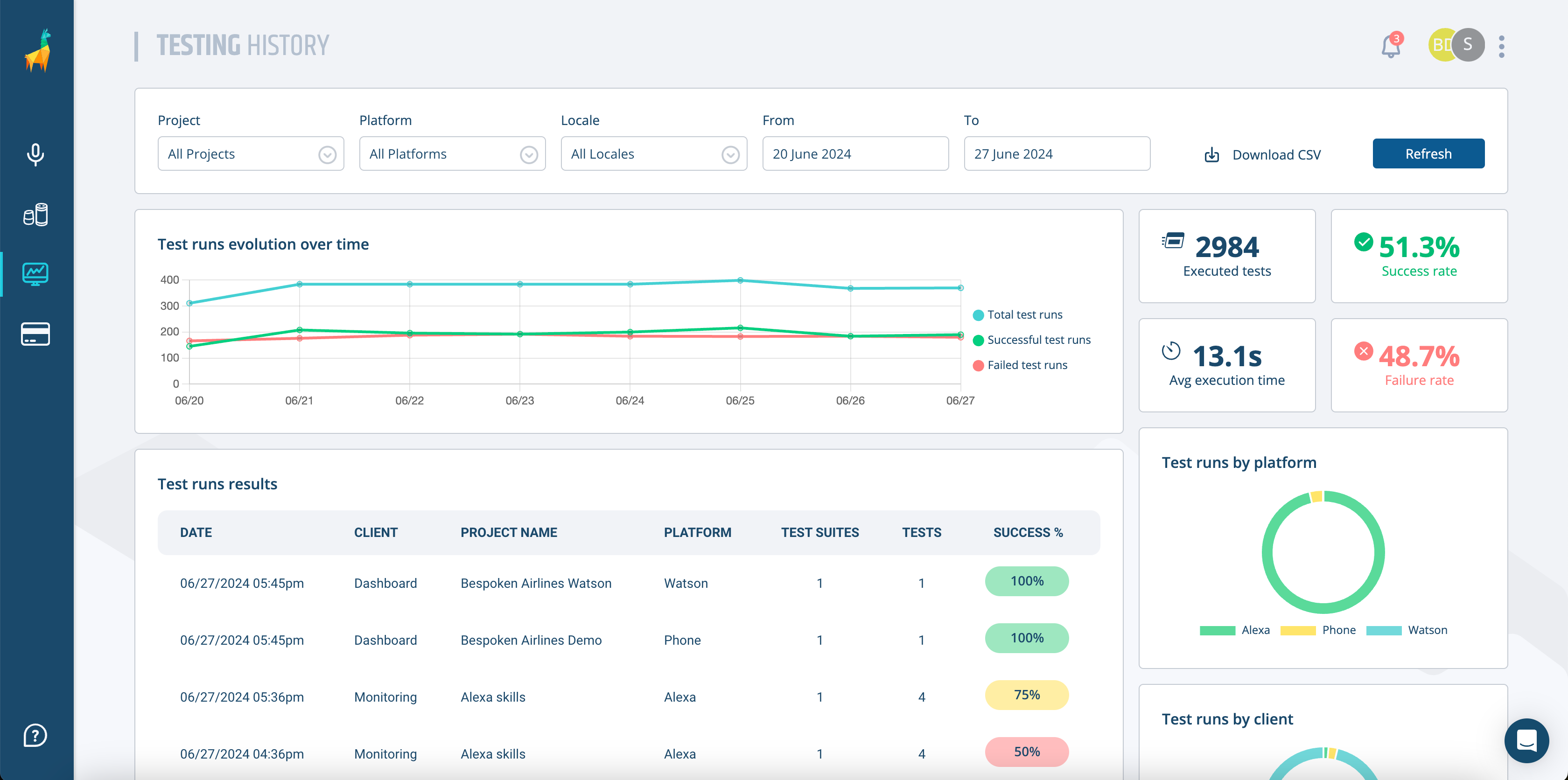Screen dimensions: 1568x780
Task: Click the Bespoken llama logo
Action: point(38,50)
